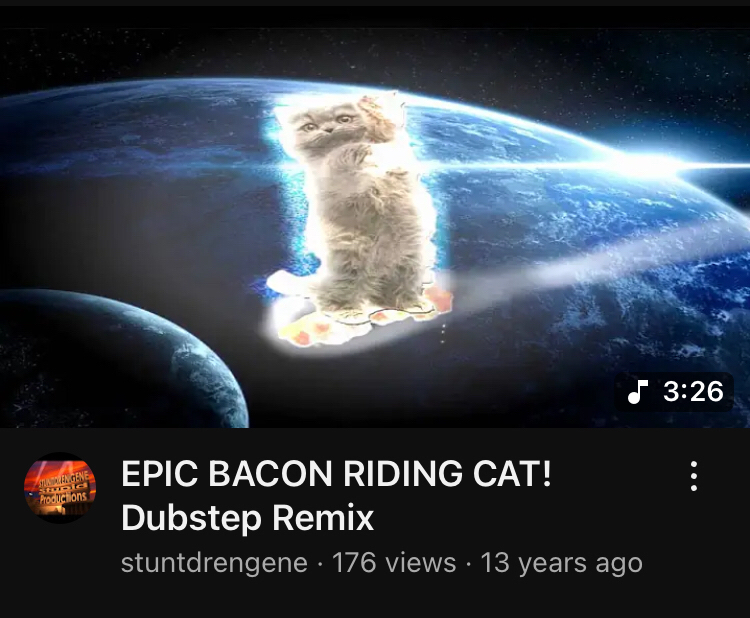
Task: Click the starry sky above Earth
Action: (x=375, y=55)
